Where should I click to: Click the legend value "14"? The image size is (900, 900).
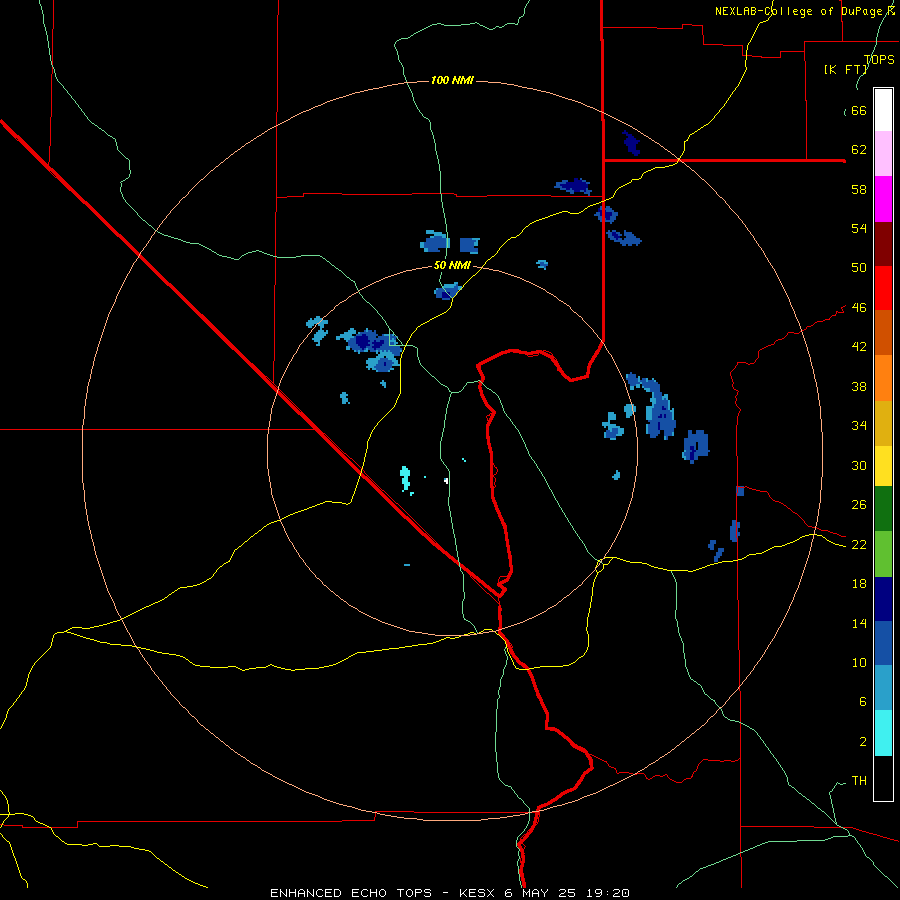(859, 623)
